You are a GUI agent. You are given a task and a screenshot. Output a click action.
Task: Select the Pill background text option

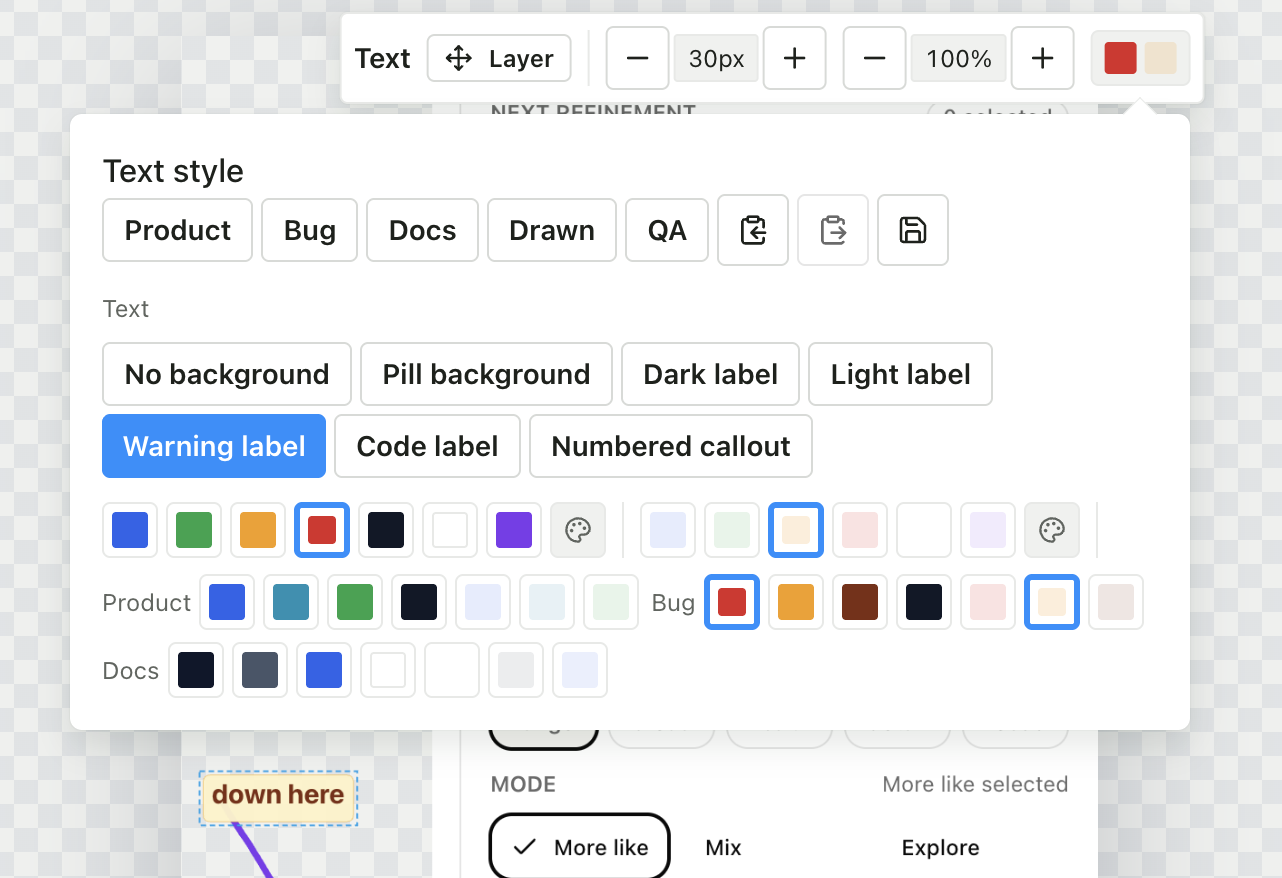[x=486, y=374]
